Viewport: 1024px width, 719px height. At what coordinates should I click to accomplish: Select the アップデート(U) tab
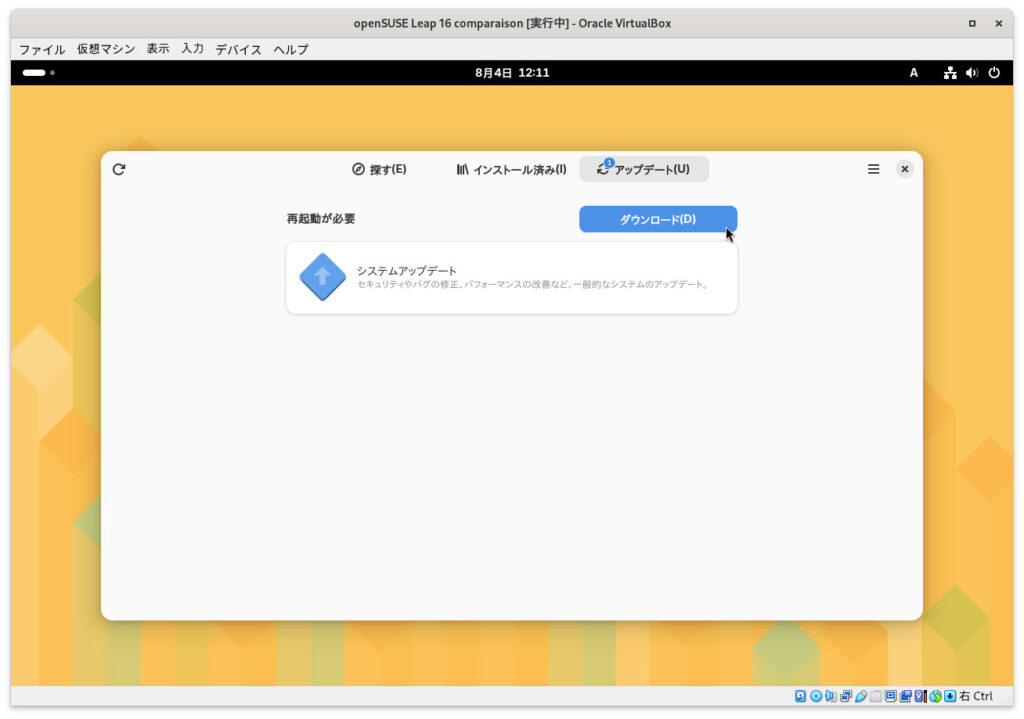click(644, 169)
